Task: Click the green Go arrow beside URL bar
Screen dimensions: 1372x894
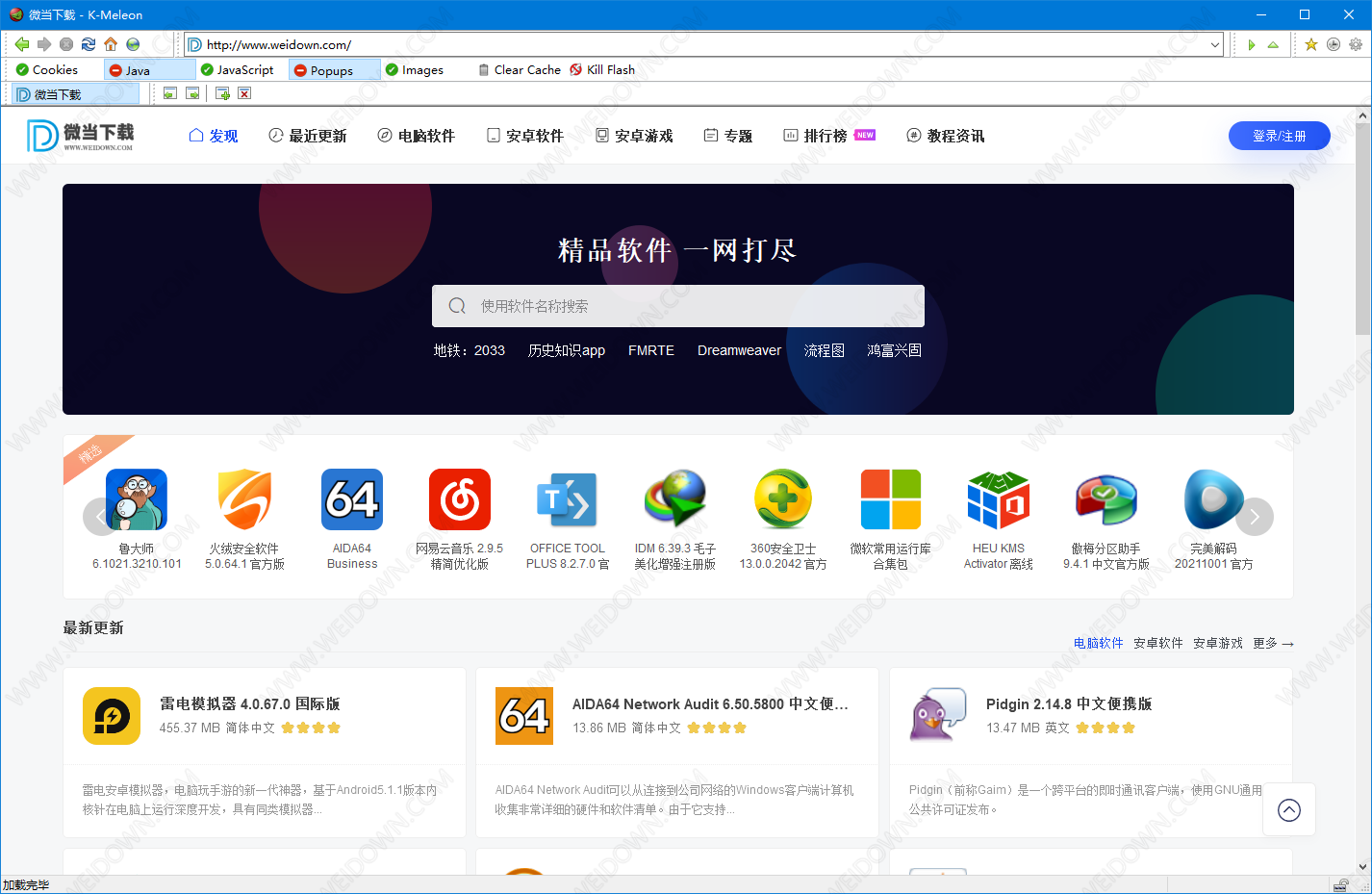Action: tap(1251, 44)
